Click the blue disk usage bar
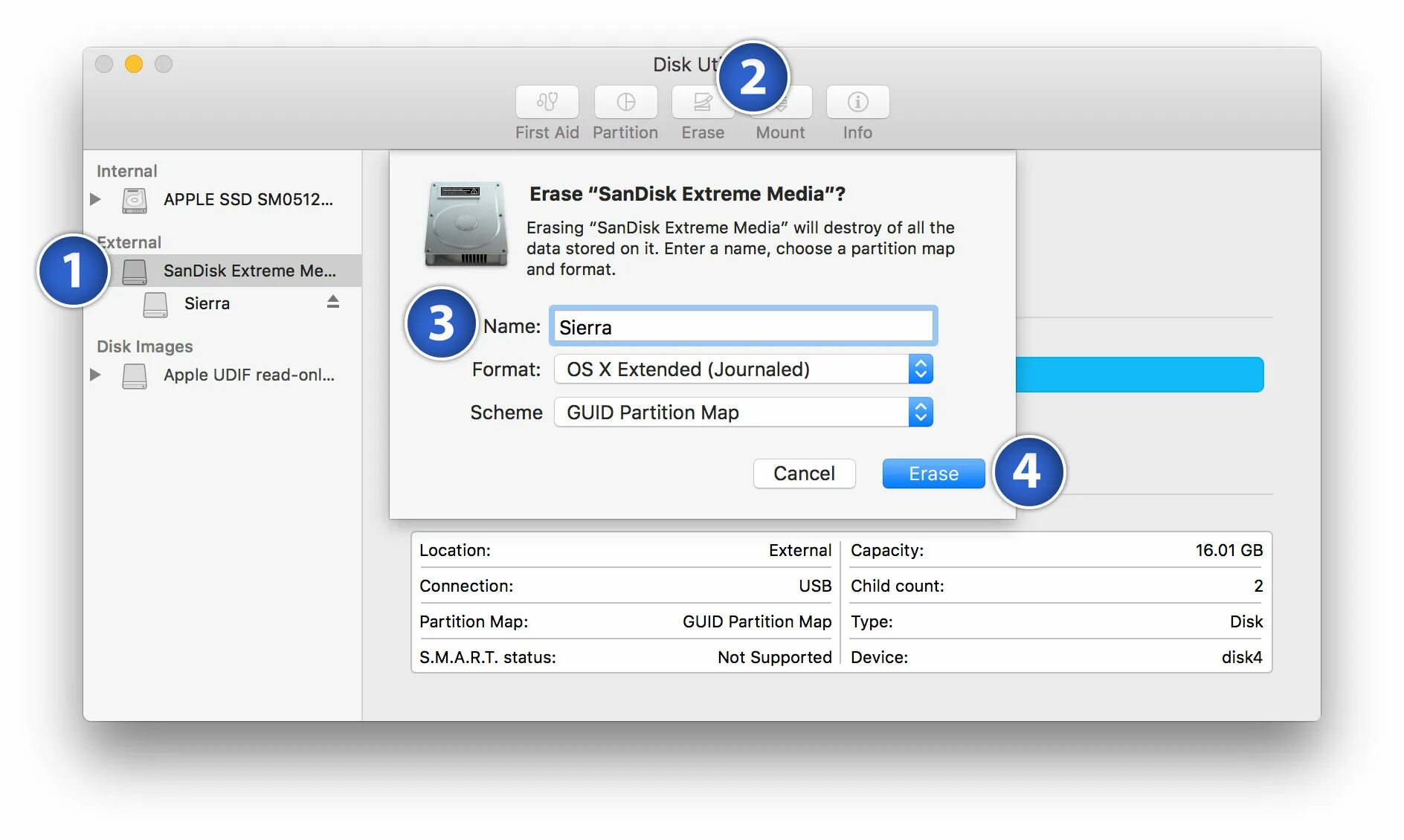Screen dimensions: 1404x840 point(1140,375)
